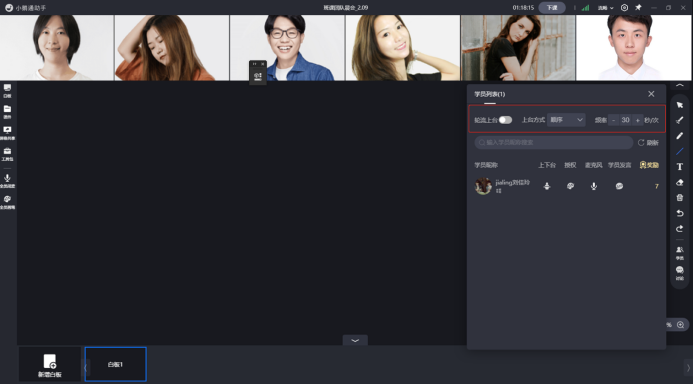Open the courseware folder icon in left sidebar
This screenshot has height=385, width=693.
pyautogui.click(x=8, y=111)
